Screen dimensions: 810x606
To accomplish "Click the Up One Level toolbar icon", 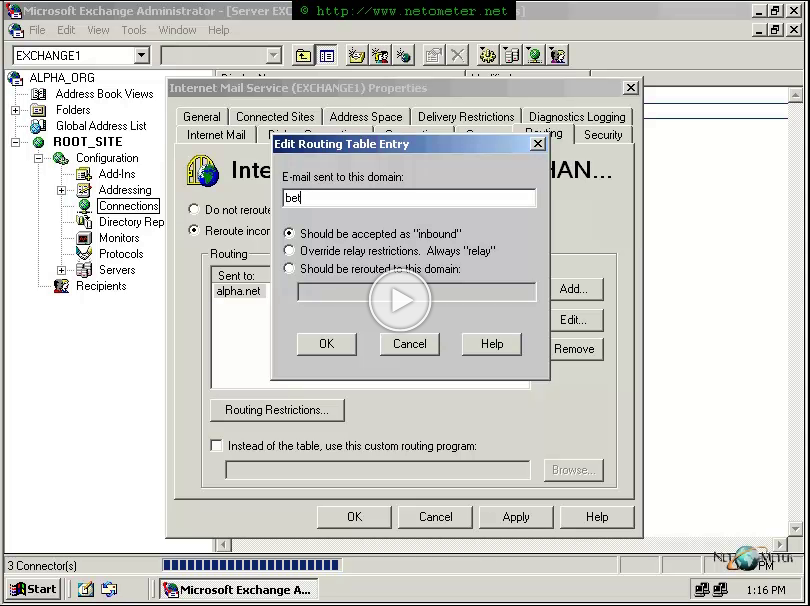I will [303, 55].
